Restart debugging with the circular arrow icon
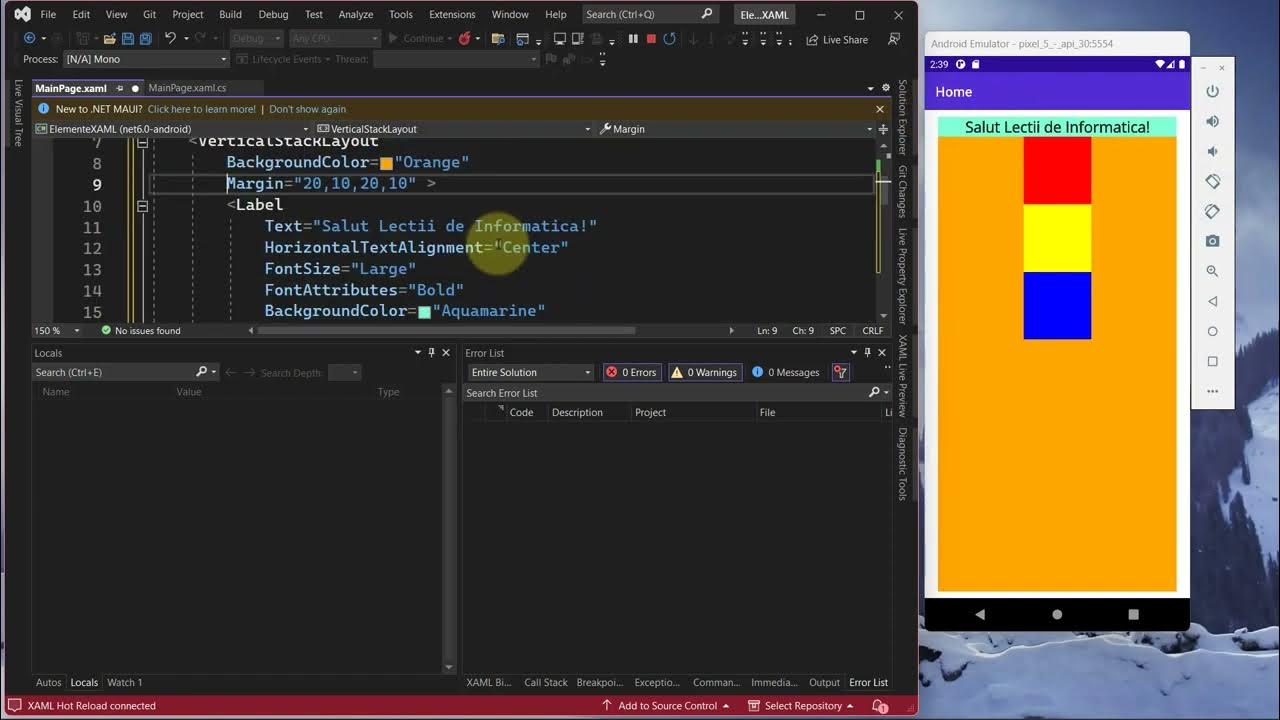 (x=669, y=39)
